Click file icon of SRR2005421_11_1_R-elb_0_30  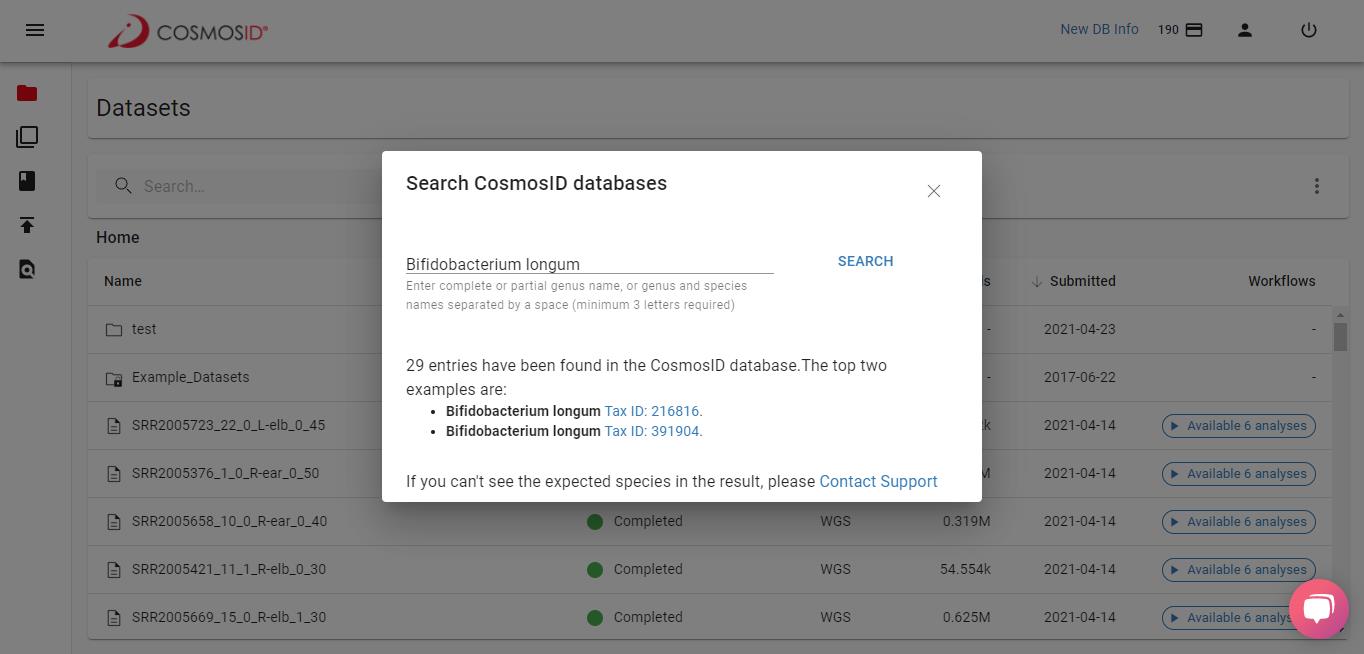pyautogui.click(x=114, y=570)
